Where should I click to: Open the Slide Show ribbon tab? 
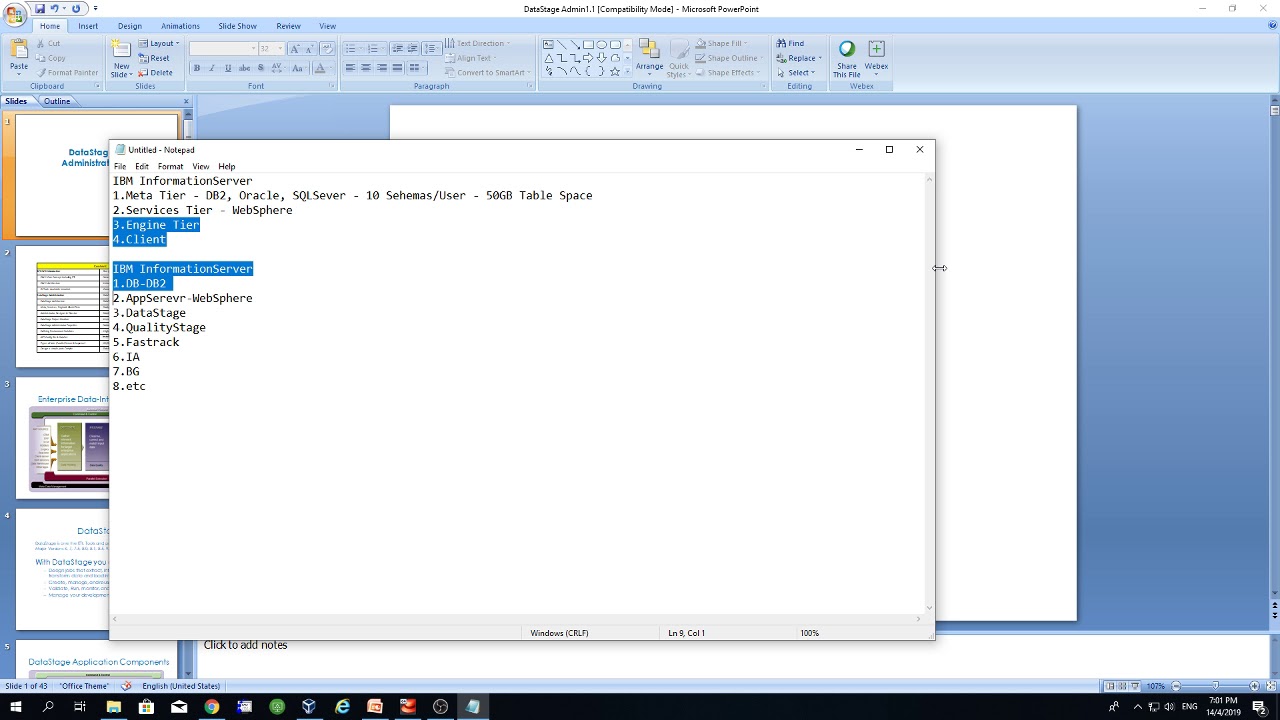tap(237, 26)
